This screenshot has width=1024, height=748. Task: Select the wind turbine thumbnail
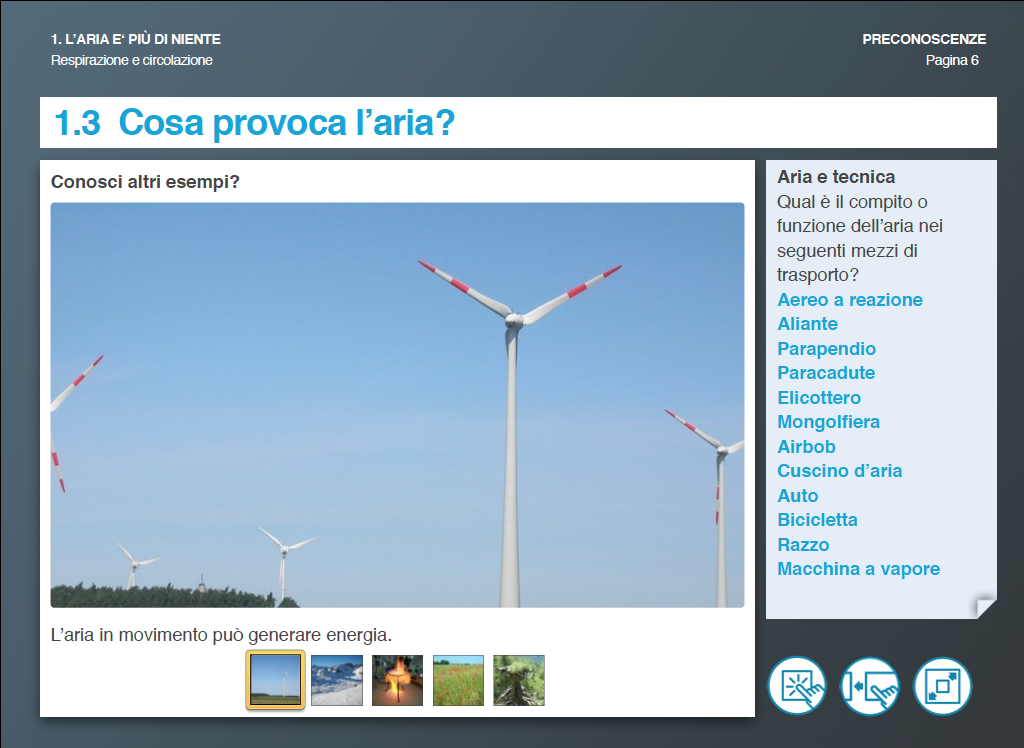(275, 681)
